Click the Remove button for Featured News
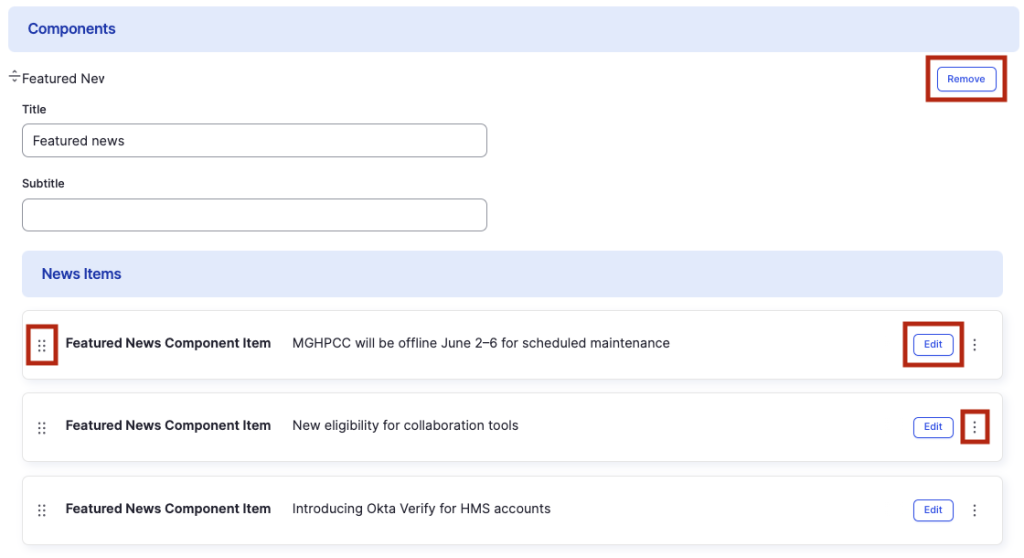1024x558 pixels. pos(965,79)
